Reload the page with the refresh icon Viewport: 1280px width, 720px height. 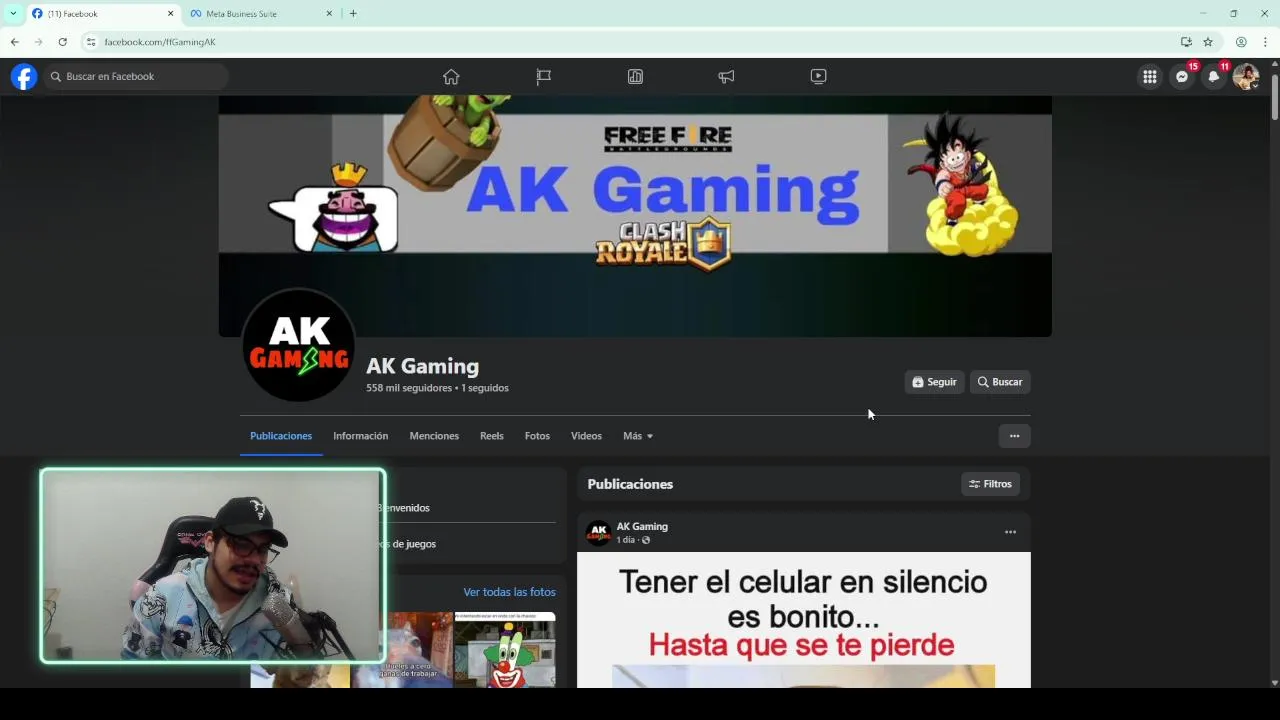(62, 42)
